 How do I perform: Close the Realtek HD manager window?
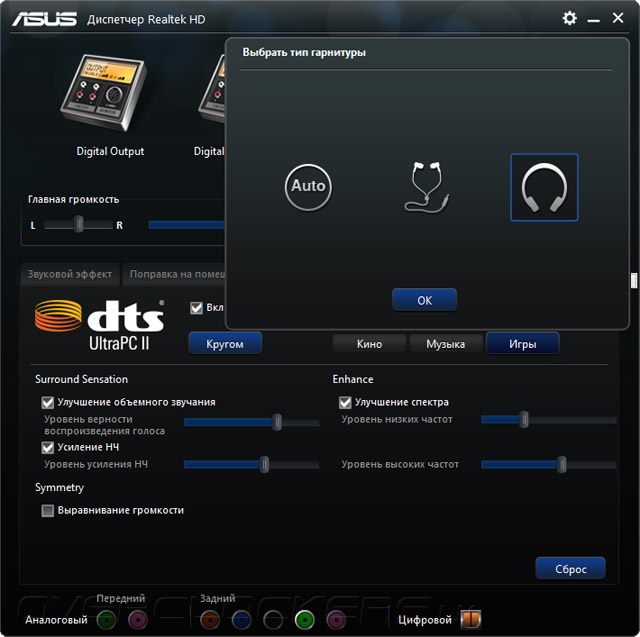pyautogui.click(x=618, y=18)
